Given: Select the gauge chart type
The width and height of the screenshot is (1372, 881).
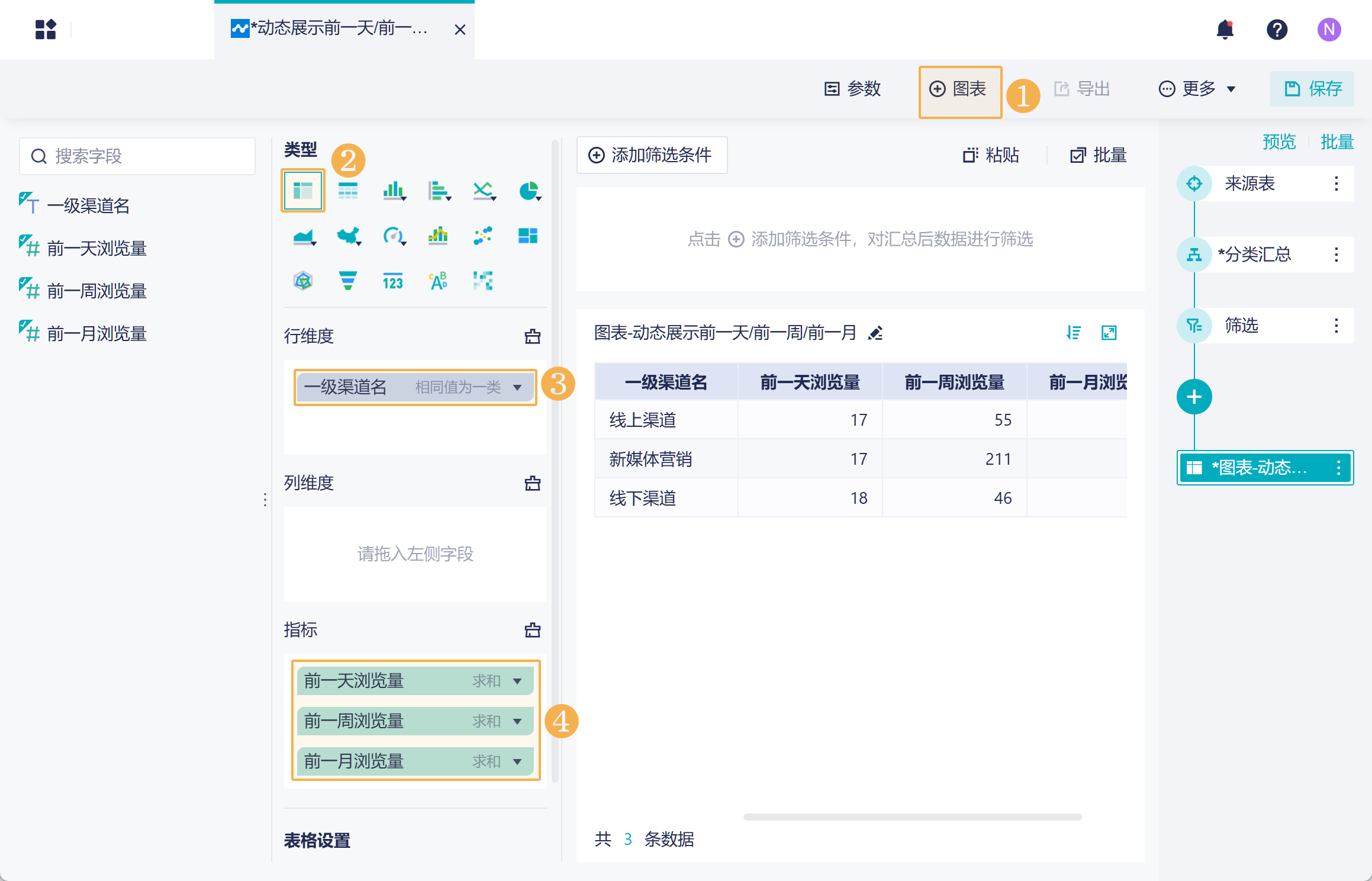Looking at the screenshot, I should (x=393, y=236).
